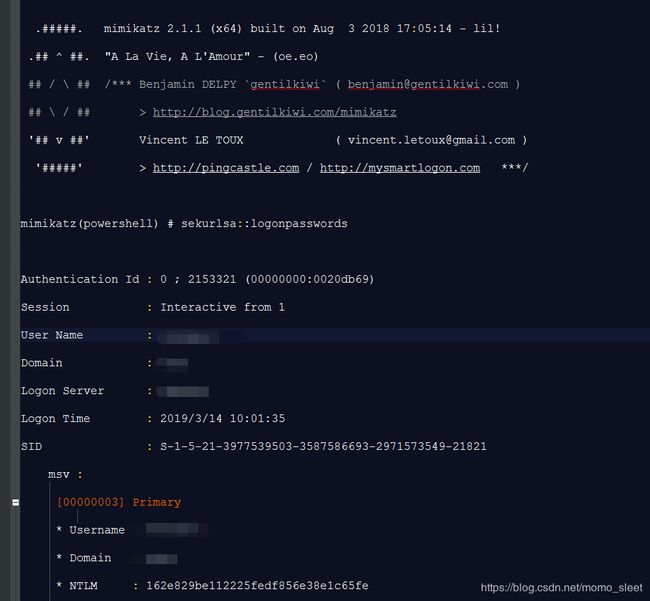Image resolution: width=650 pixels, height=601 pixels.
Task: Select the Authentication Id value 2153321
Action: [212, 279]
